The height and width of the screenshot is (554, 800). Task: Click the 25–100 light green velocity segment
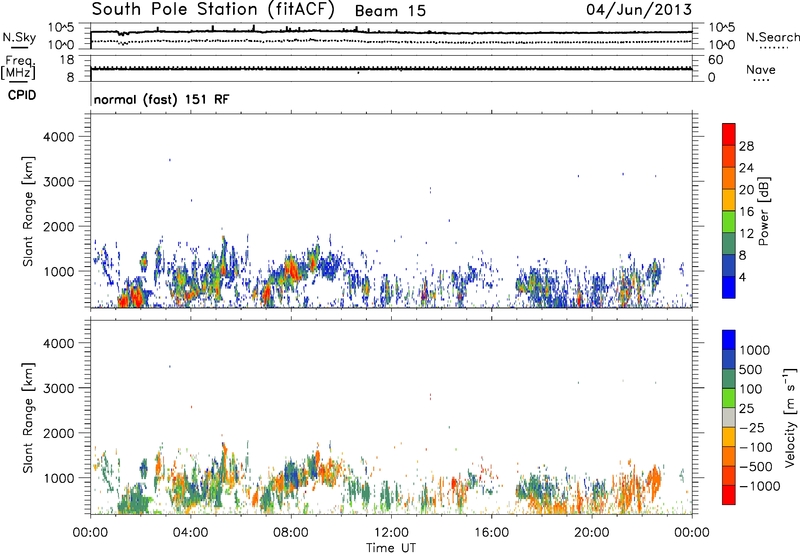(x=729, y=398)
